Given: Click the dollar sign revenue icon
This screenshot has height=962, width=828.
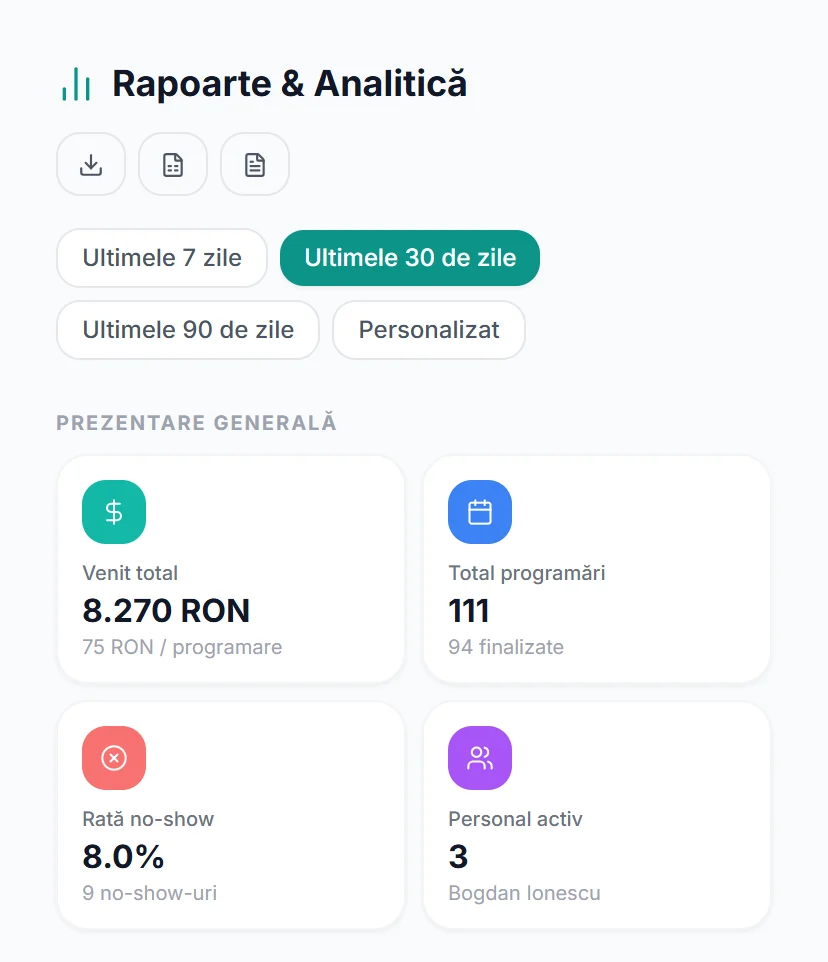Looking at the screenshot, I should coord(114,512).
